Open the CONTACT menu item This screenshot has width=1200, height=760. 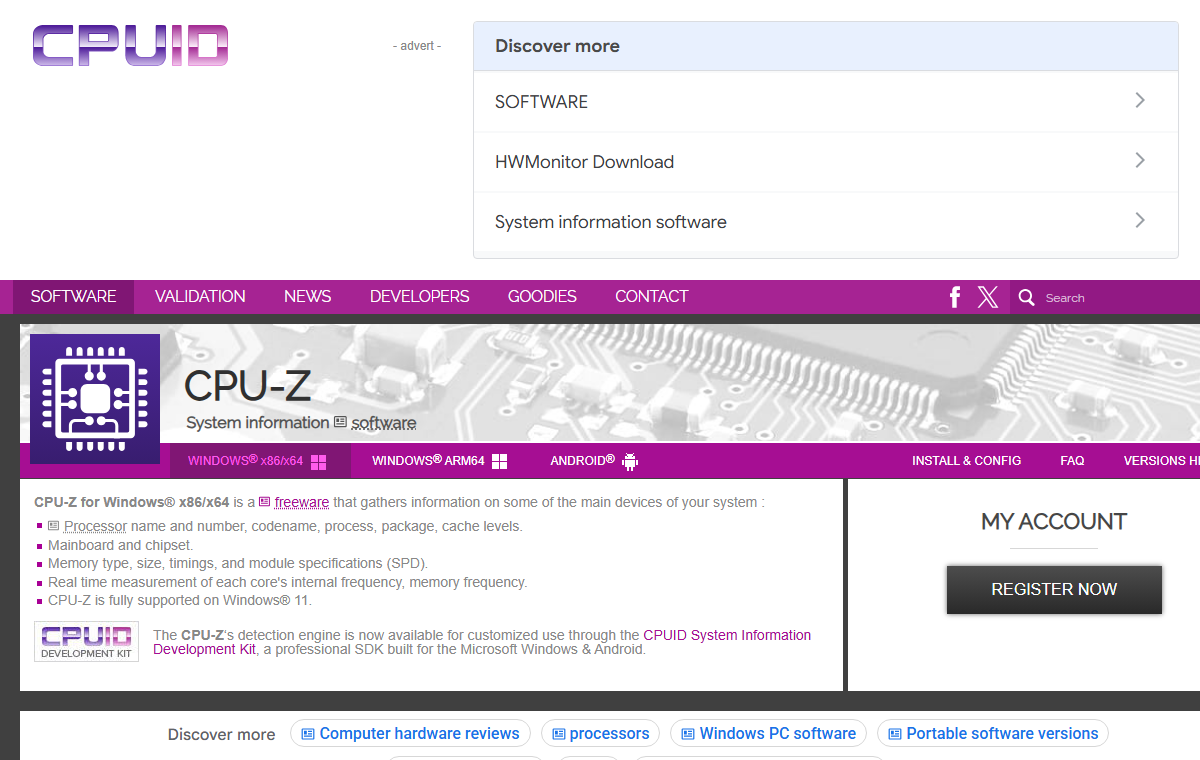(652, 297)
